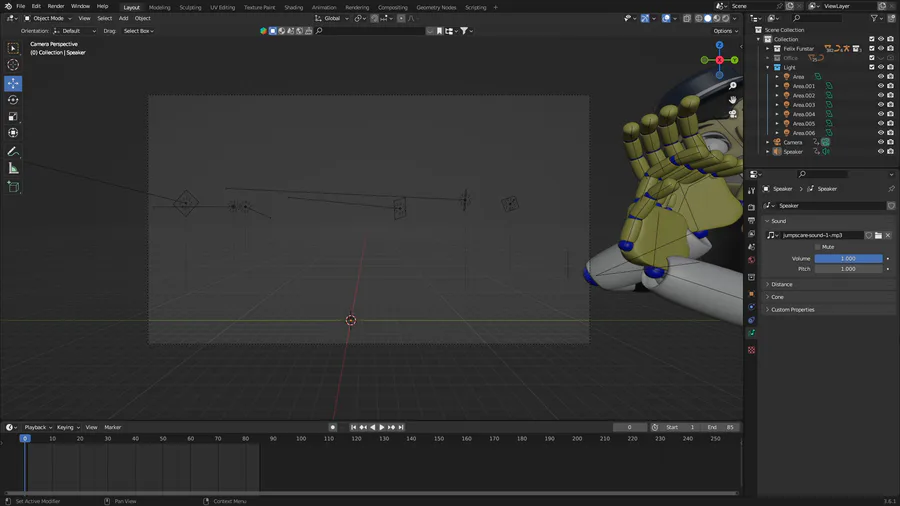
Task: Uncheck the Collection exclude checkbox
Action: [872, 39]
